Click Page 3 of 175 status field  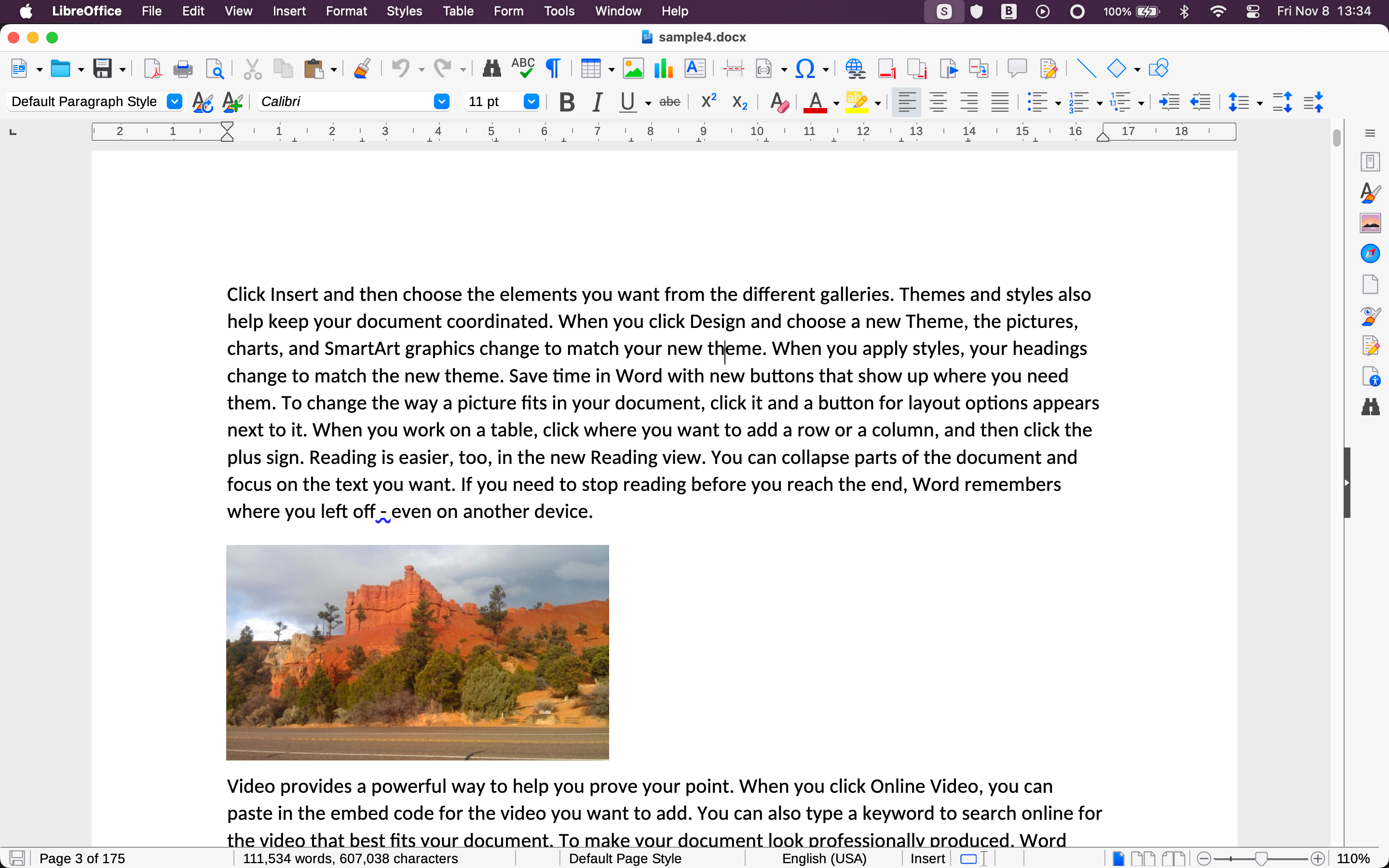(x=82, y=858)
